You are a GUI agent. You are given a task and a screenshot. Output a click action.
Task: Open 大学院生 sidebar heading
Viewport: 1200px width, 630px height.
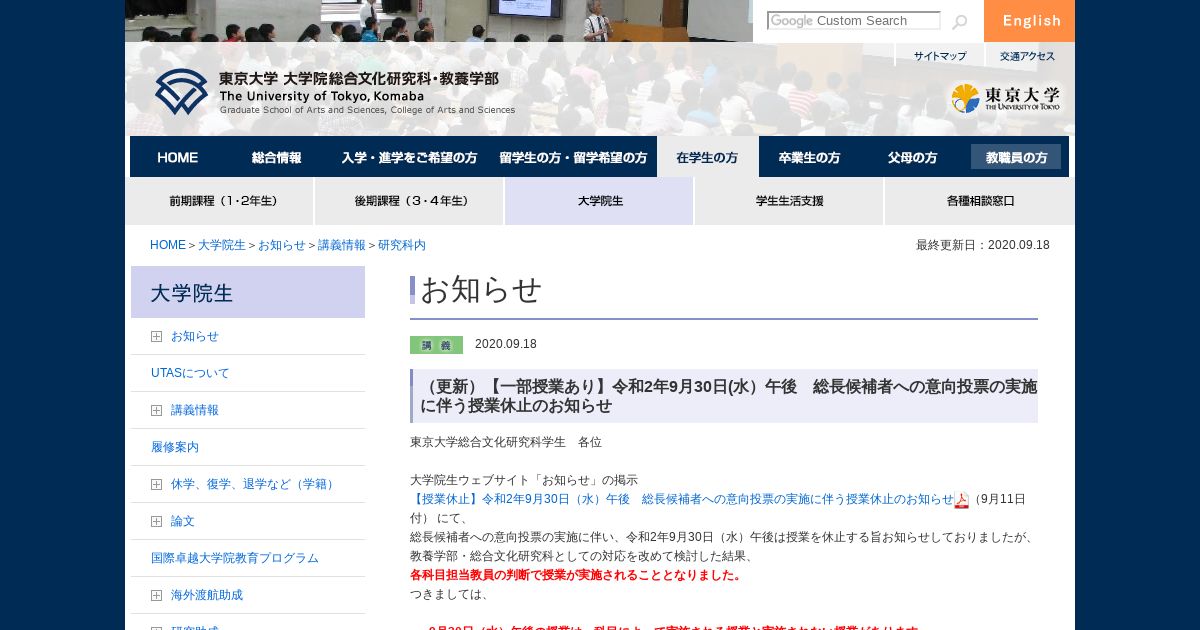tap(248, 292)
